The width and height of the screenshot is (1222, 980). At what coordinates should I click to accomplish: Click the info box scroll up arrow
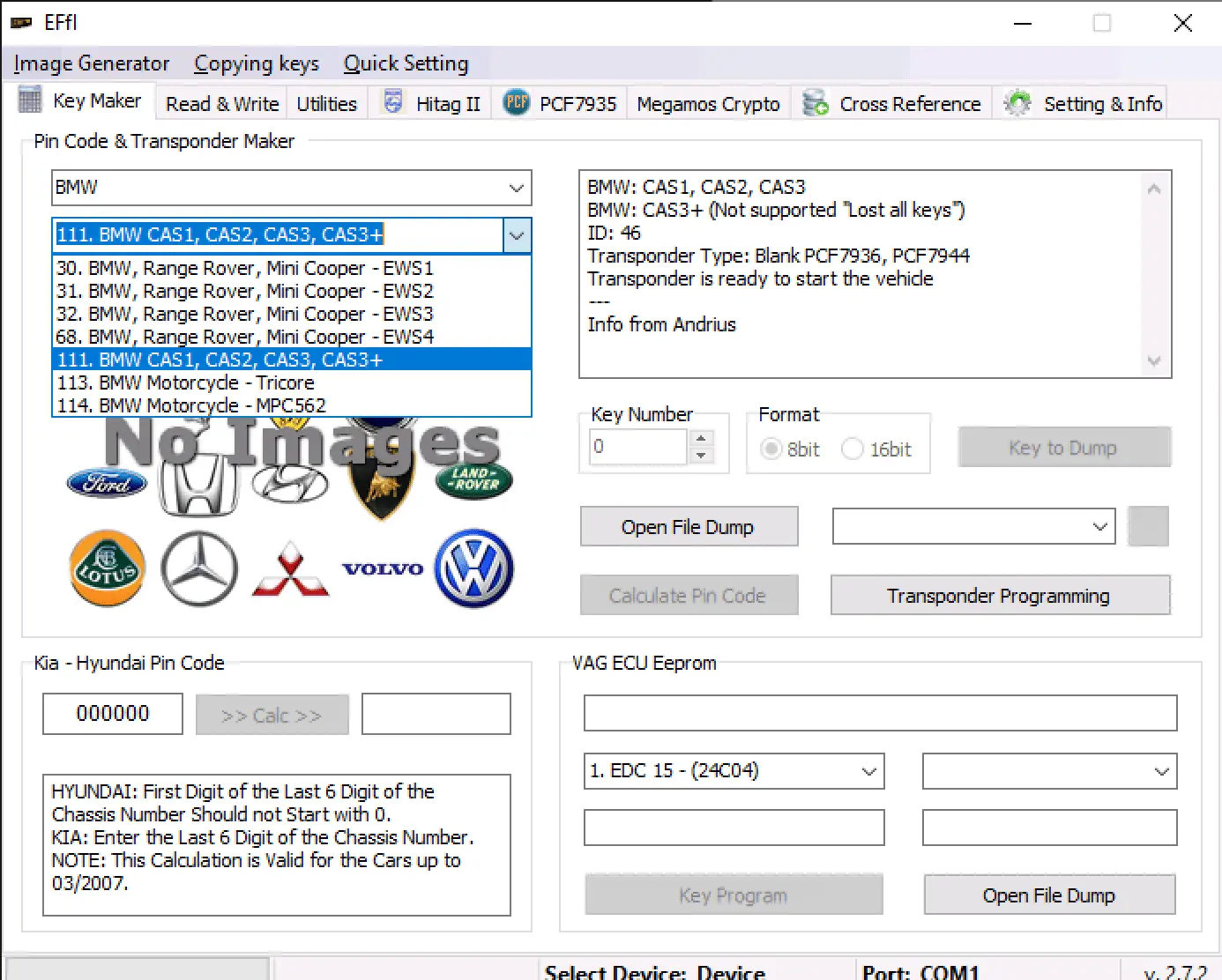[x=1154, y=189]
